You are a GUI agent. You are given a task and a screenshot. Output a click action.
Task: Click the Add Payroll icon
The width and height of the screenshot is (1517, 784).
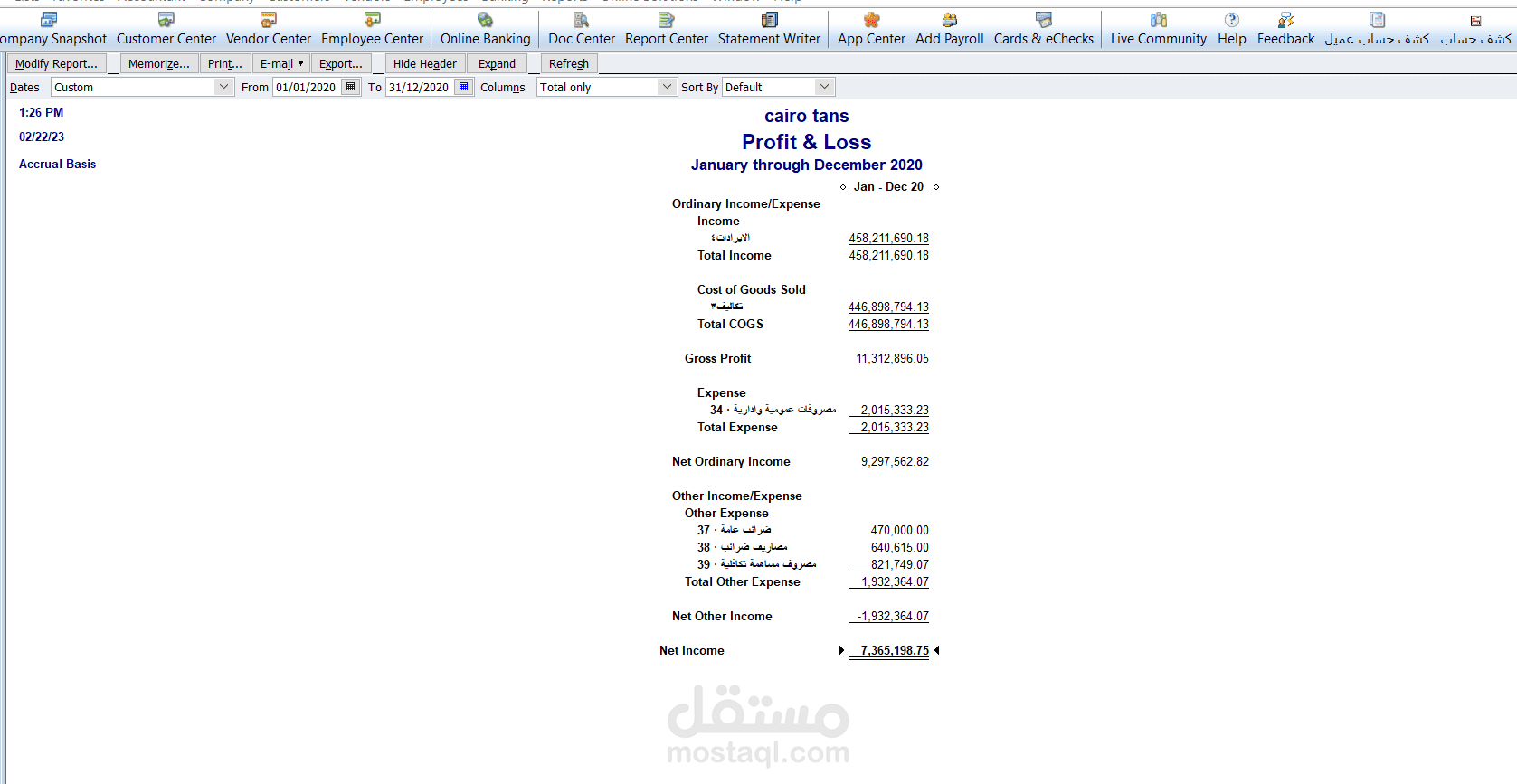pyautogui.click(x=950, y=20)
